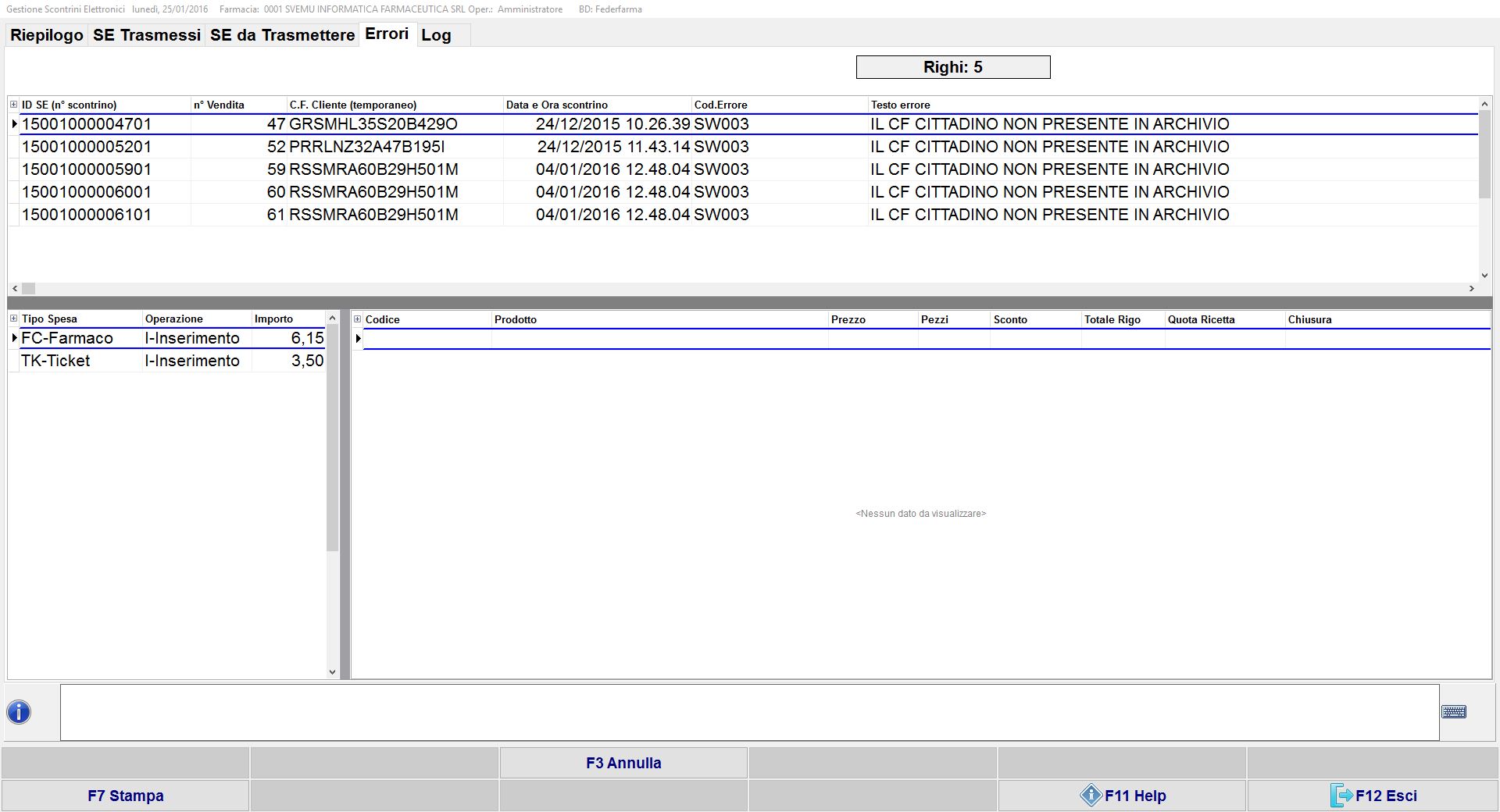Click the blue information icon

(x=19, y=712)
